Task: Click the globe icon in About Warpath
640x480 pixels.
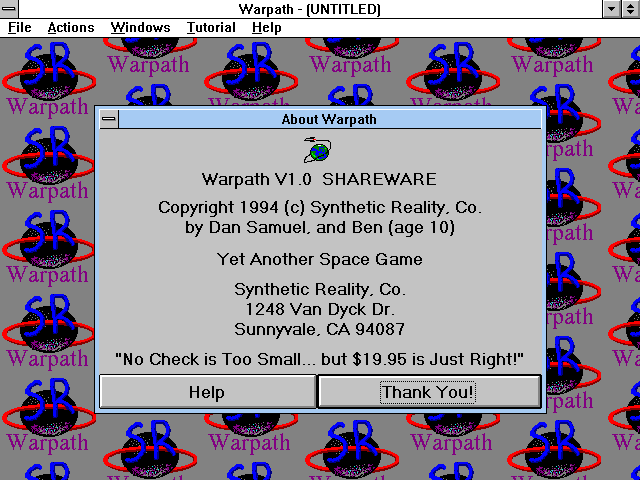Action: tap(319, 150)
